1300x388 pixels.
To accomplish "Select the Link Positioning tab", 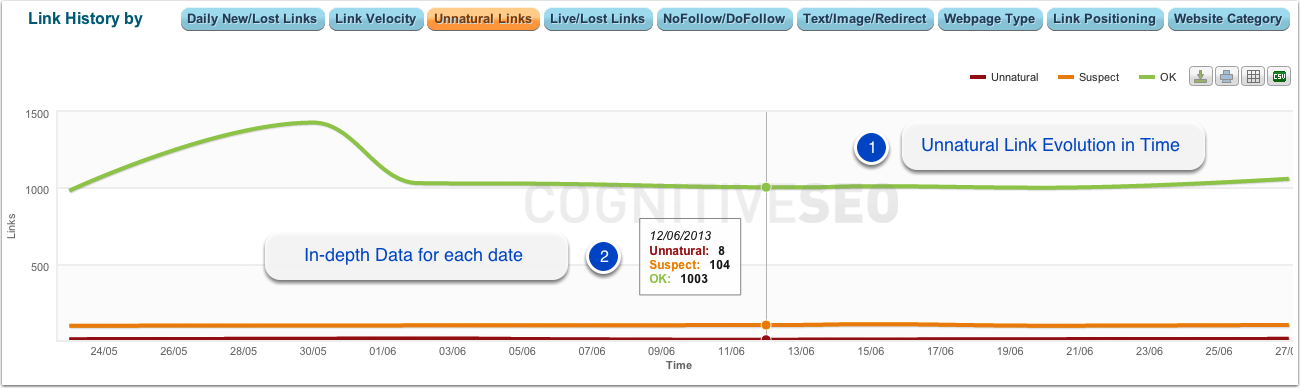I will tap(1105, 19).
